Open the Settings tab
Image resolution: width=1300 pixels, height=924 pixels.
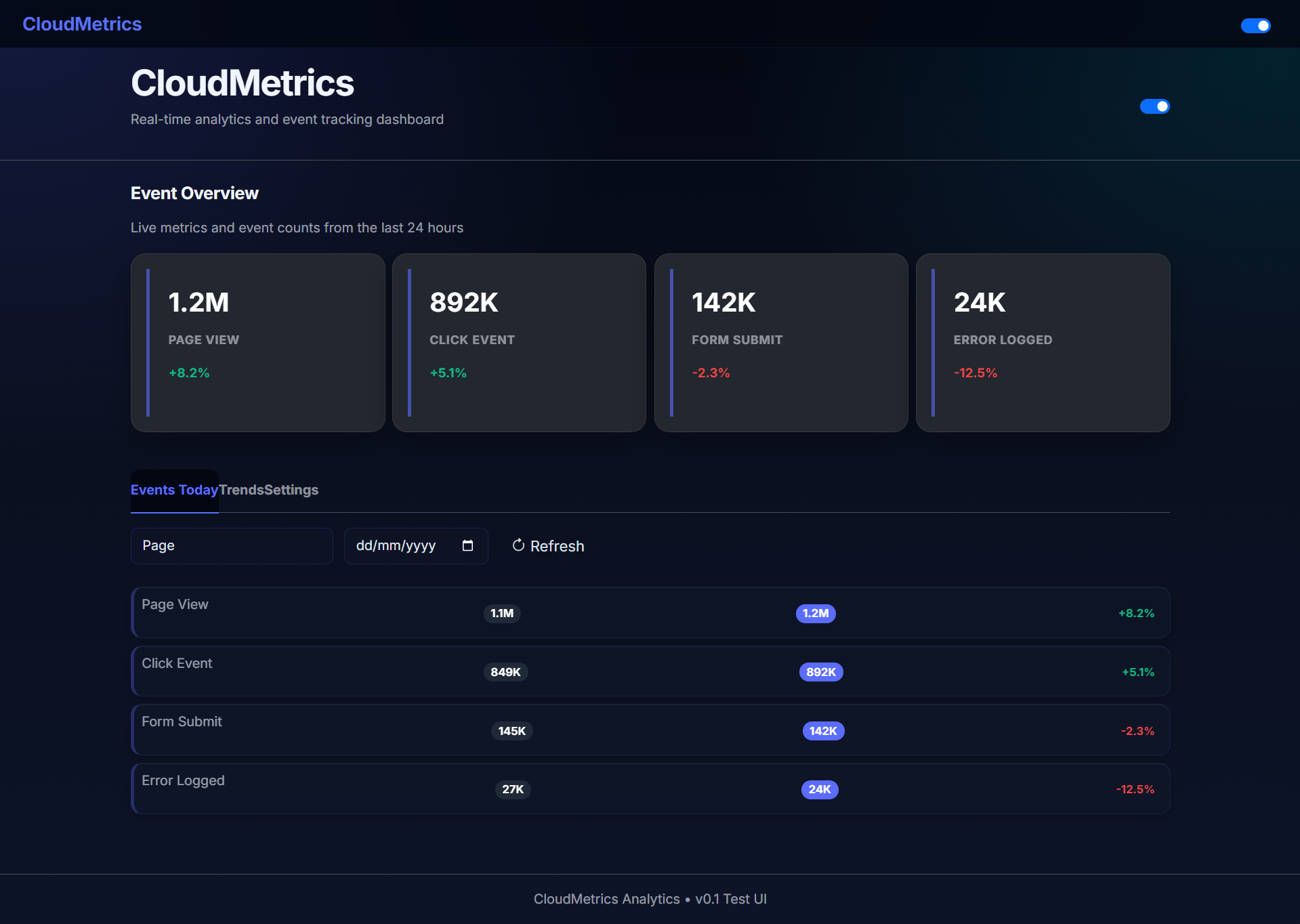coord(291,490)
